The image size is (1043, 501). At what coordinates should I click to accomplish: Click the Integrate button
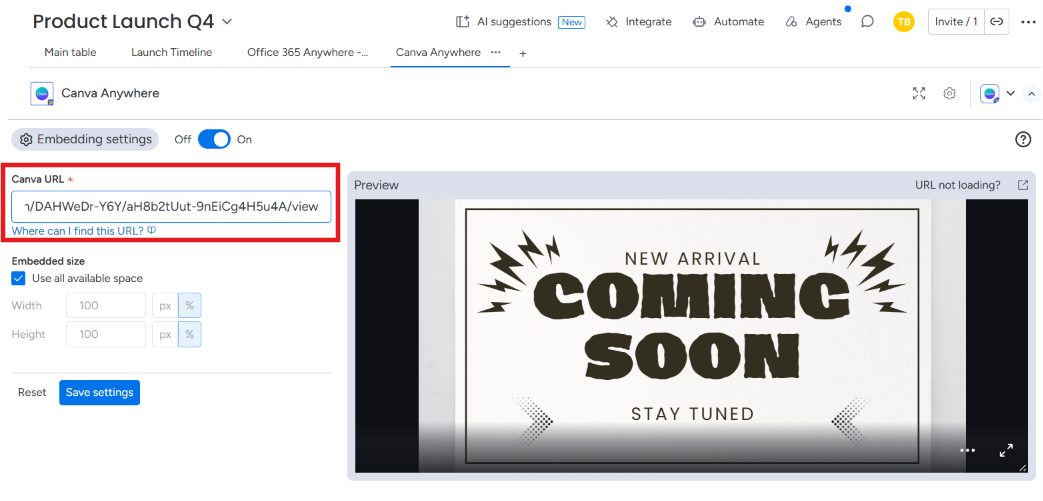(639, 22)
